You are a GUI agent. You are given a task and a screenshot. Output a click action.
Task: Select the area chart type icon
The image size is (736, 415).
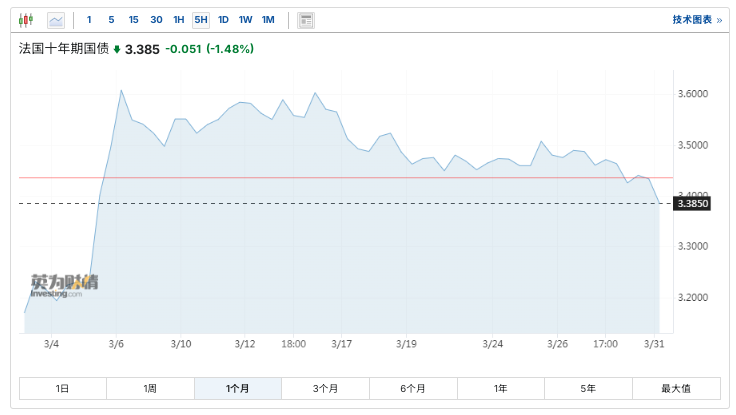pos(56,20)
